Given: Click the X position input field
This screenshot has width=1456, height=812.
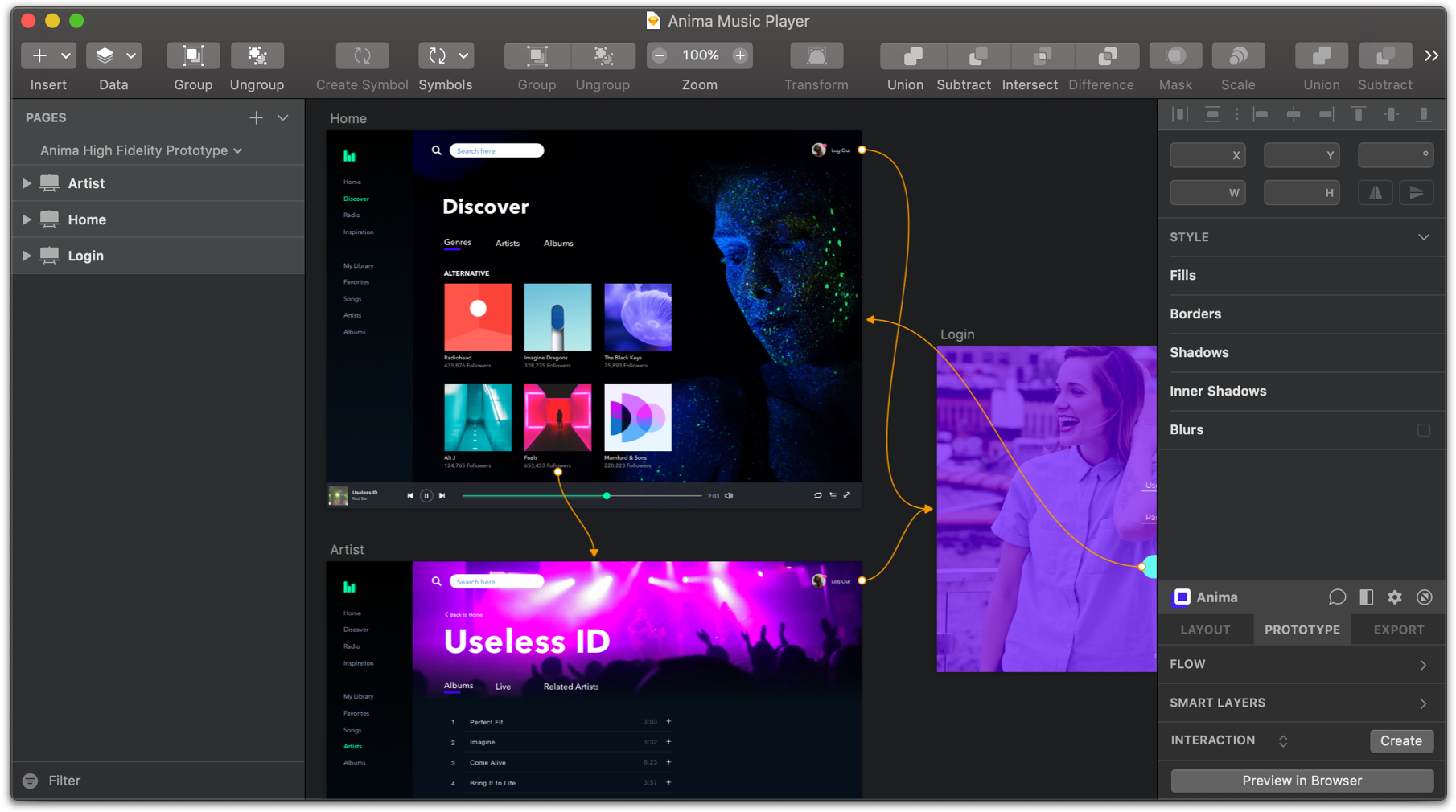Looking at the screenshot, I should [x=1207, y=155].
